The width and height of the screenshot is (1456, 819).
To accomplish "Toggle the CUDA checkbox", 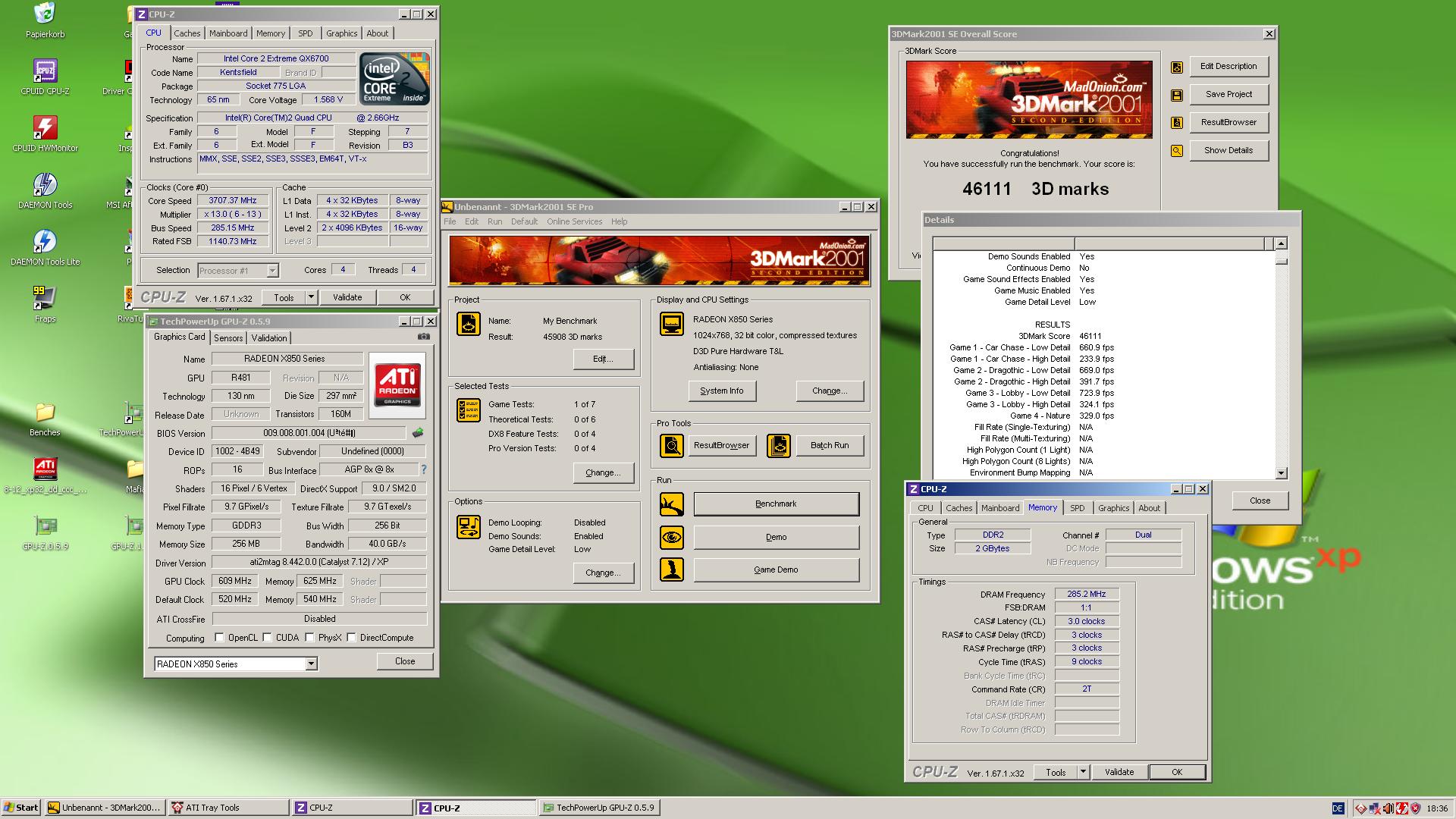I will (x=268, y=638).
